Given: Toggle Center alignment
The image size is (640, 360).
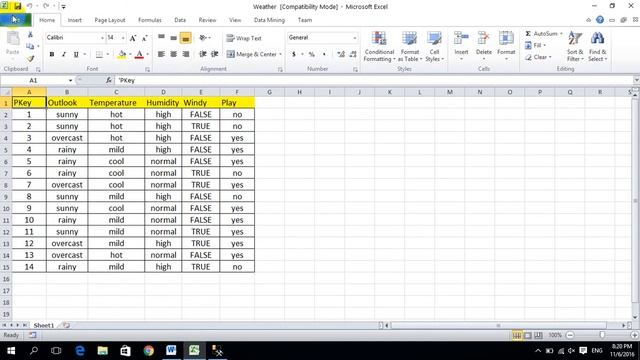Looking at the screenshot, I should tap(173, 54).
